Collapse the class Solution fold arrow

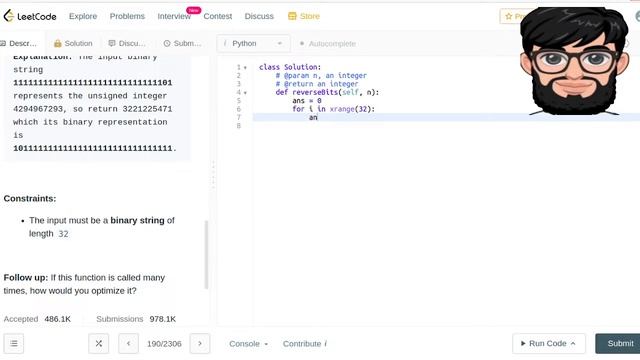click(x=245, y=68)
